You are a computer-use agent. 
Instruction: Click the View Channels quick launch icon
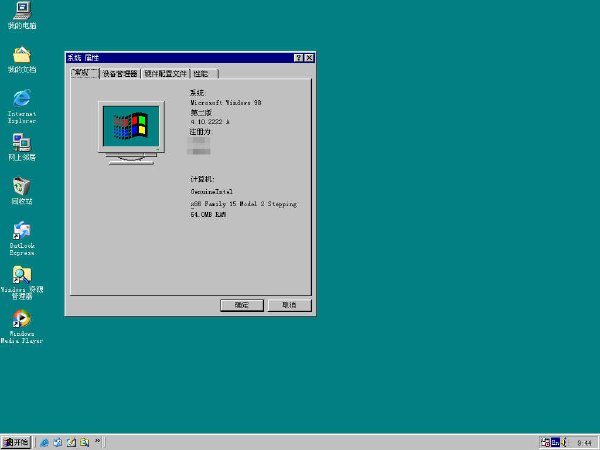coord(85,443)
